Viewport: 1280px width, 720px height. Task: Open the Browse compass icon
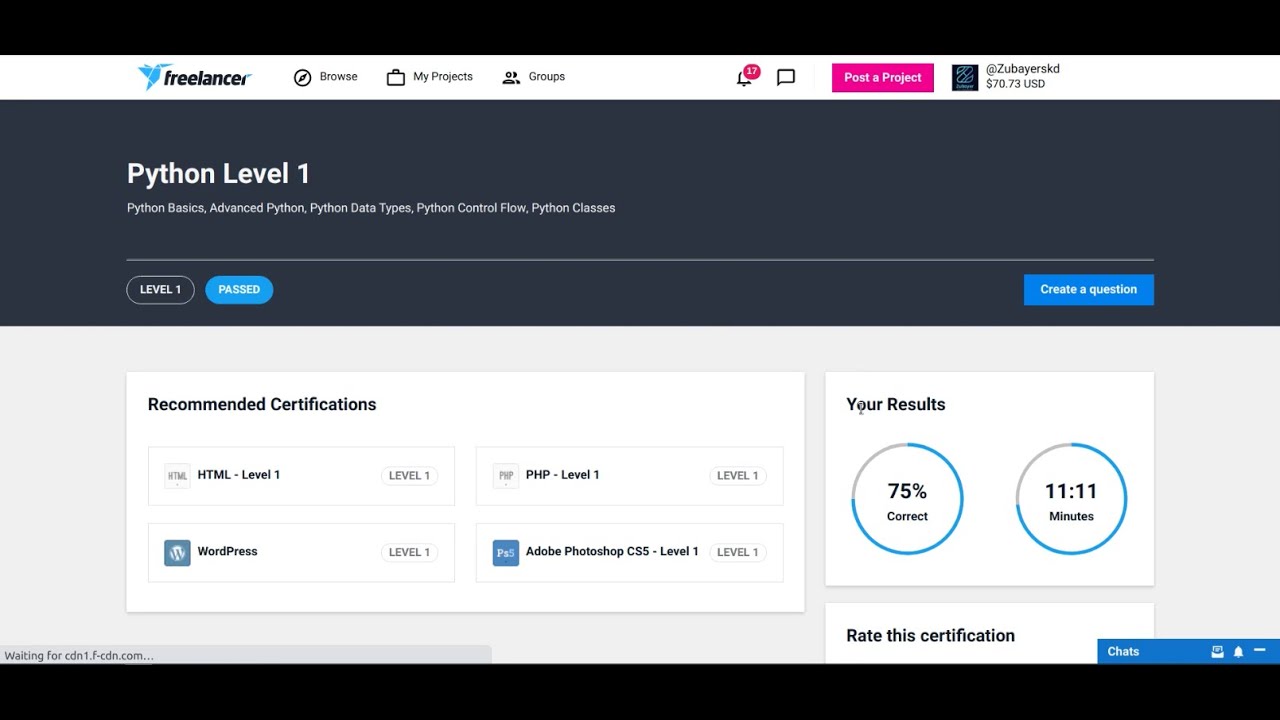302,77
